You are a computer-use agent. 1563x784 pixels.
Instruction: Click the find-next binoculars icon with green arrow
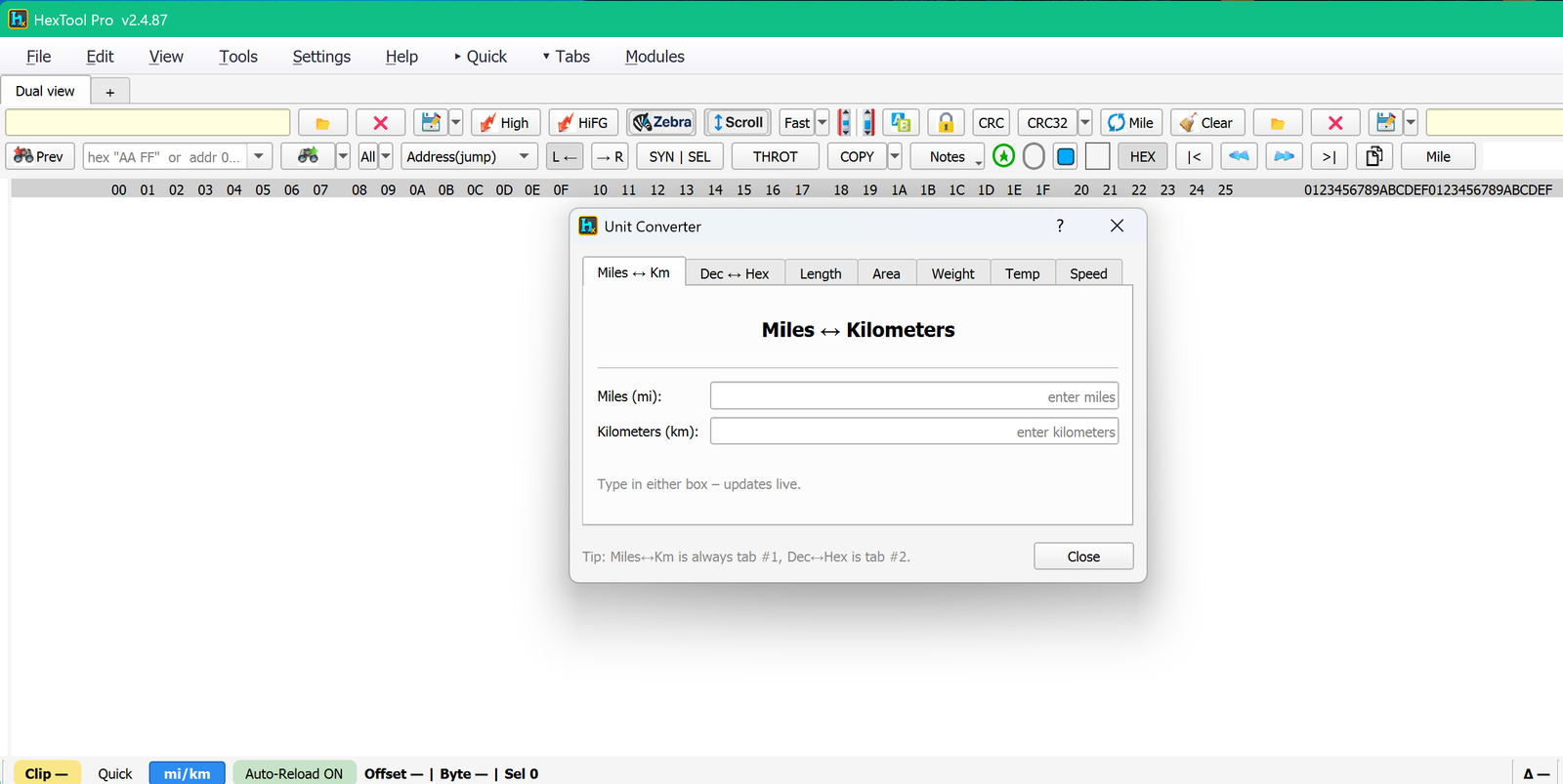pos(308,156)
